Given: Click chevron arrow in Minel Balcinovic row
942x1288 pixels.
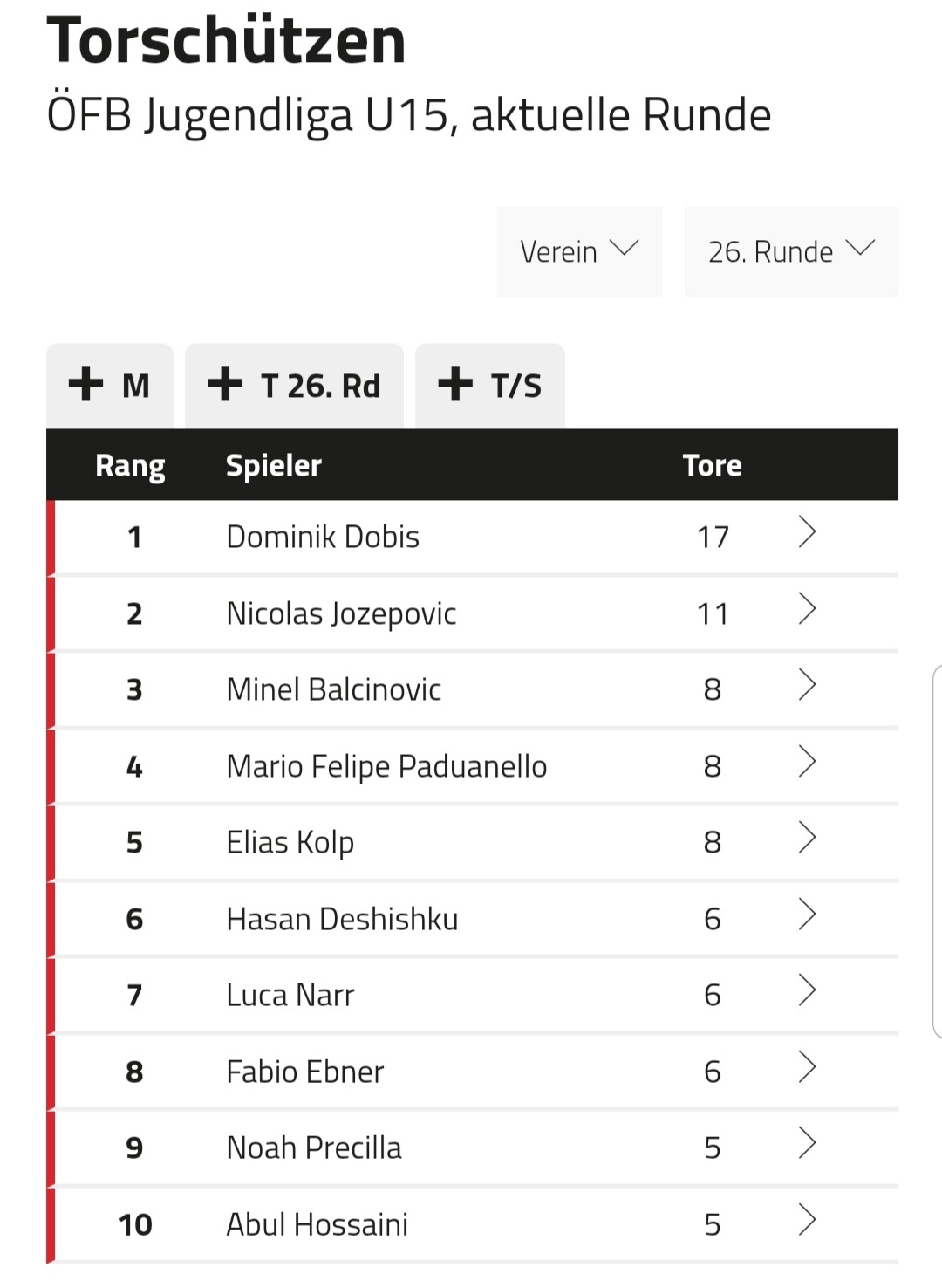Looking at the screenshot, I should [807, 686].
